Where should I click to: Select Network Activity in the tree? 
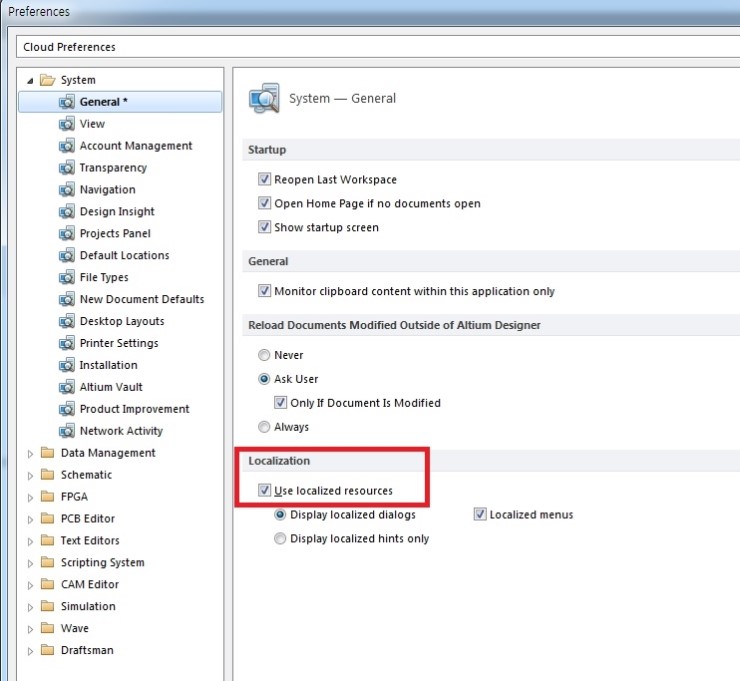click(x=121, y=431)
